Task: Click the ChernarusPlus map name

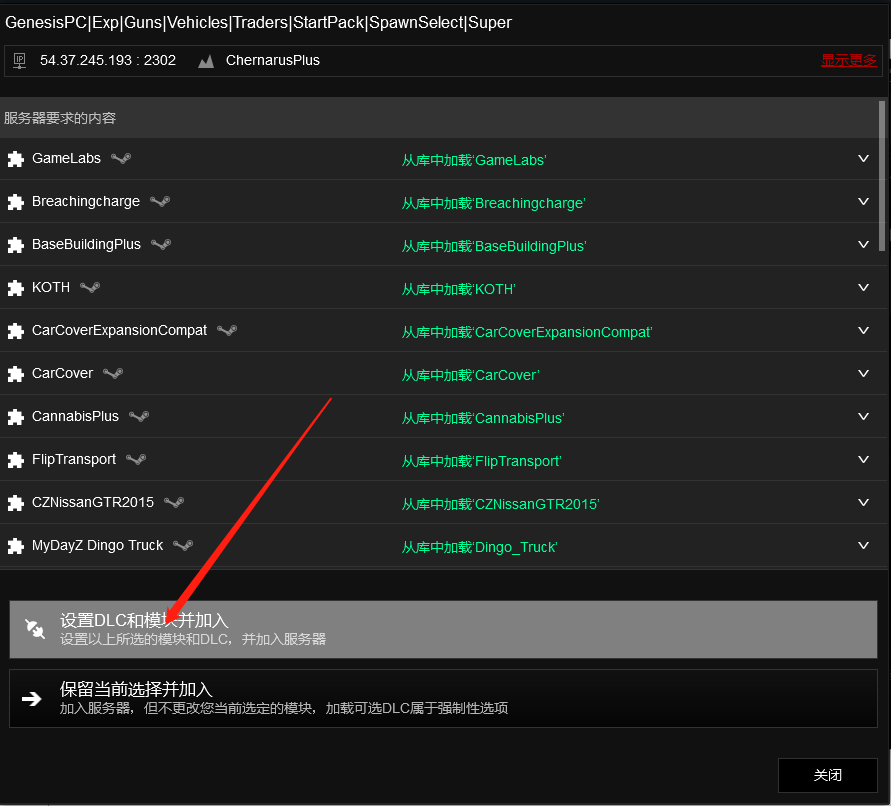Action: pos(273,60)
